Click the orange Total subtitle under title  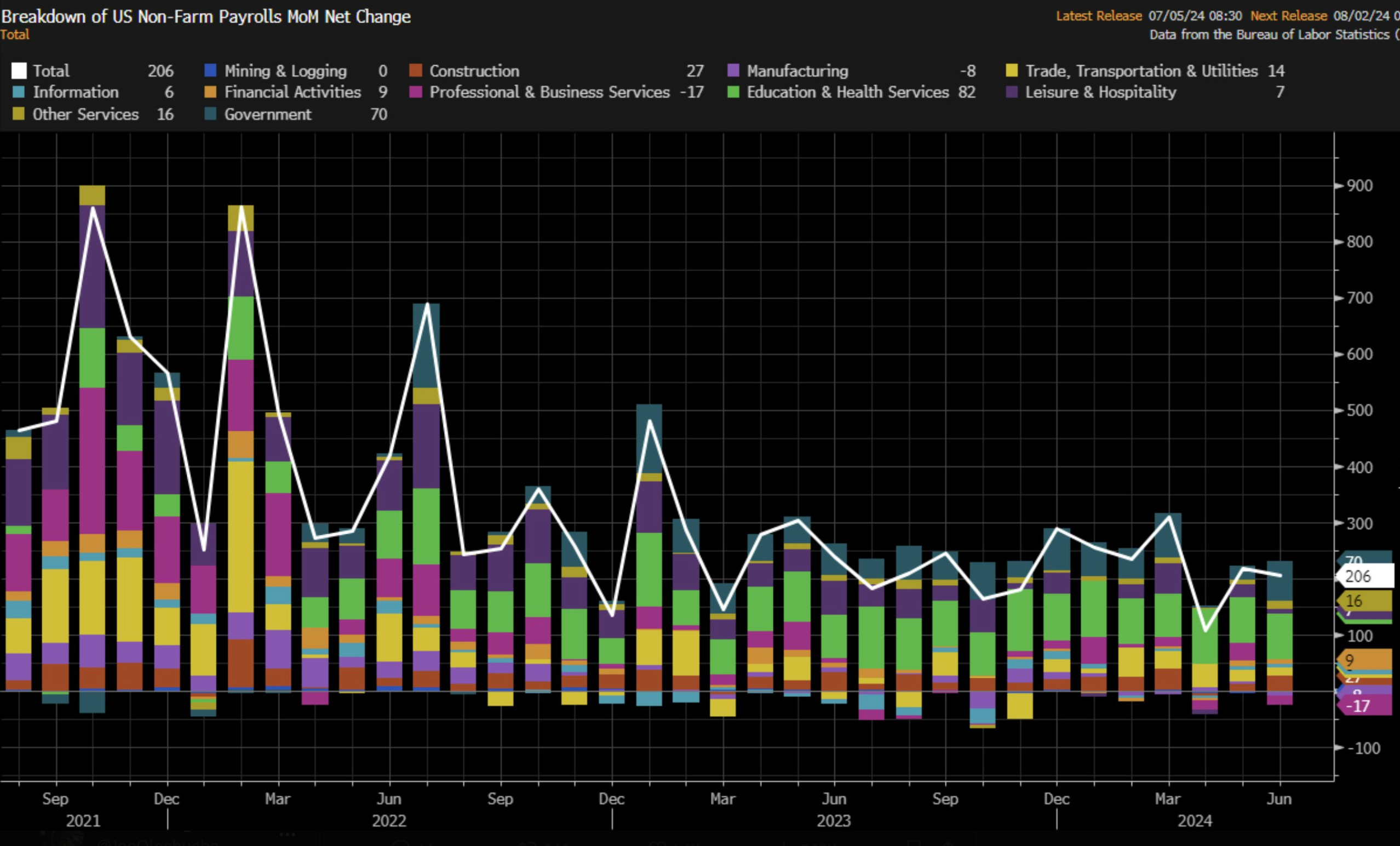pos(15,35)
